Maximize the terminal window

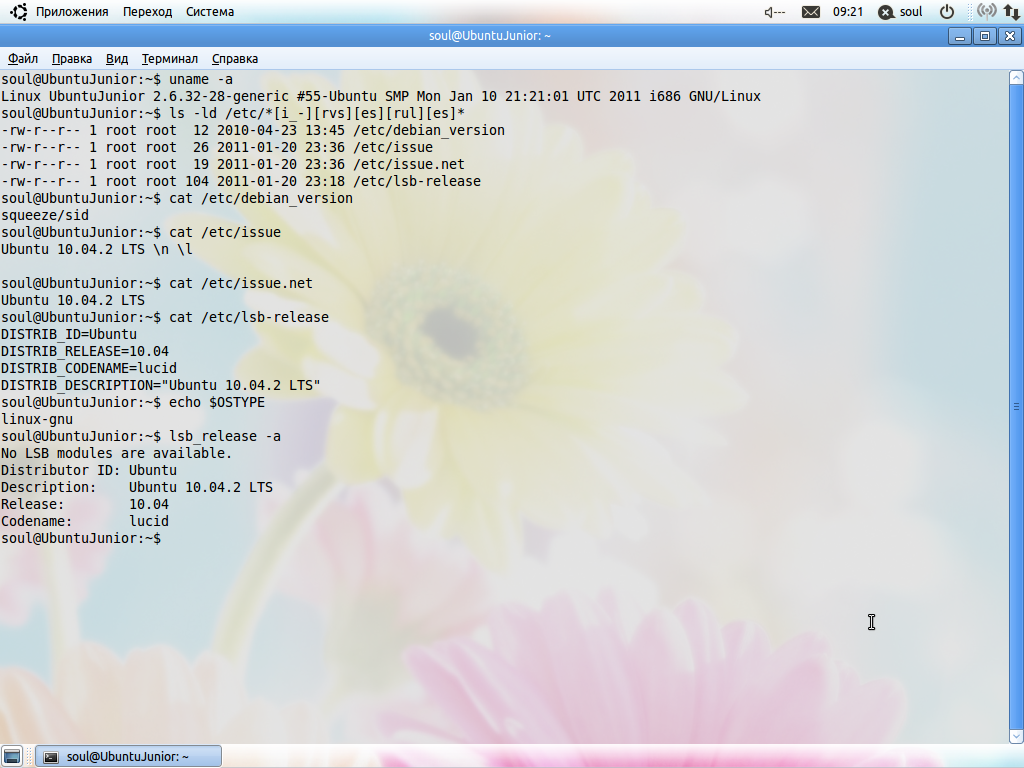[x=985, y=36]
